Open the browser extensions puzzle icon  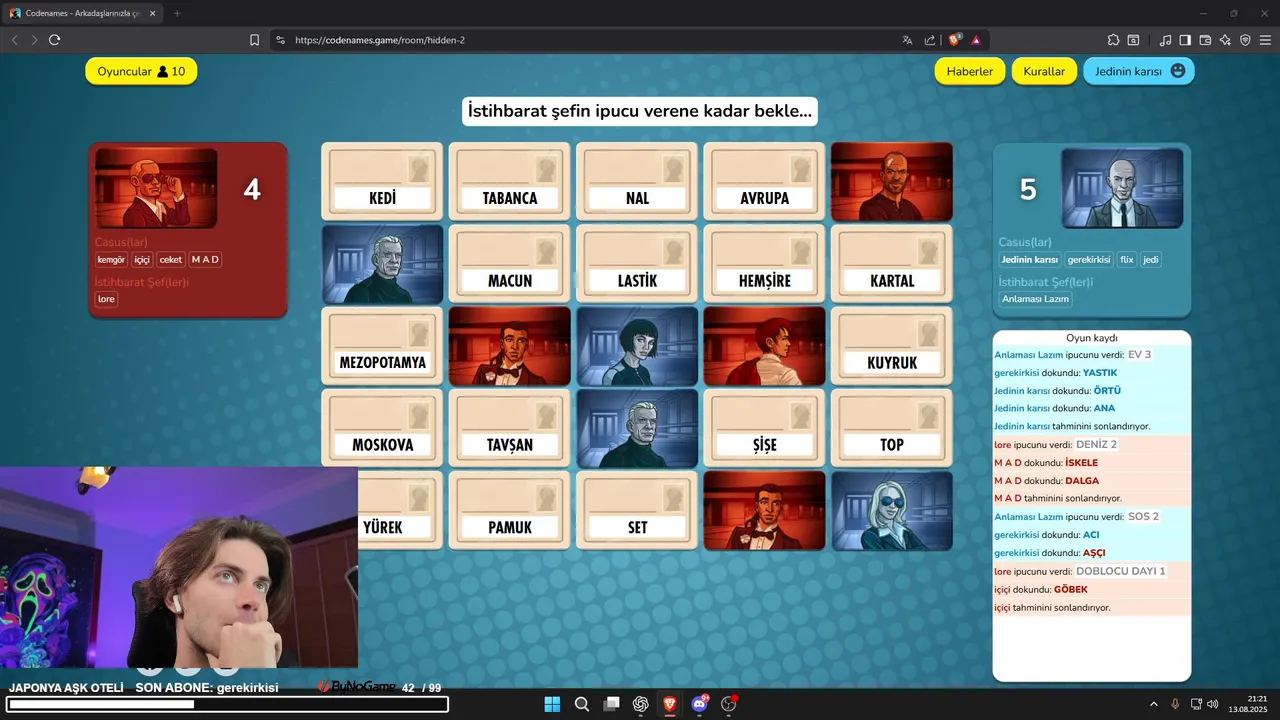(x=1113, y=40)
